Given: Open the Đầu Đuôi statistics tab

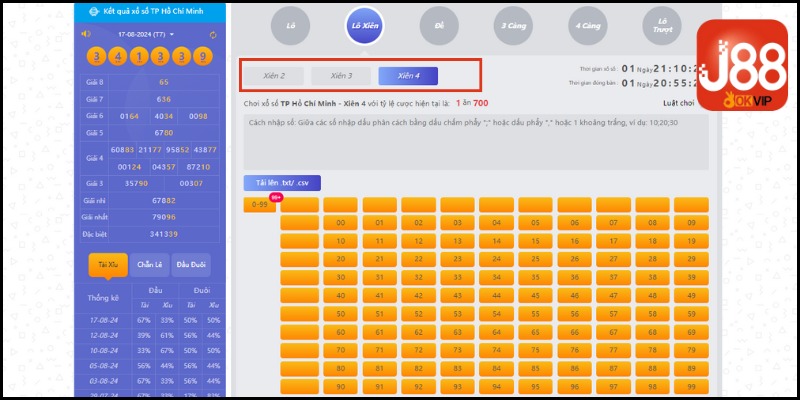Looking at the screenshot, I should point(192,264).
